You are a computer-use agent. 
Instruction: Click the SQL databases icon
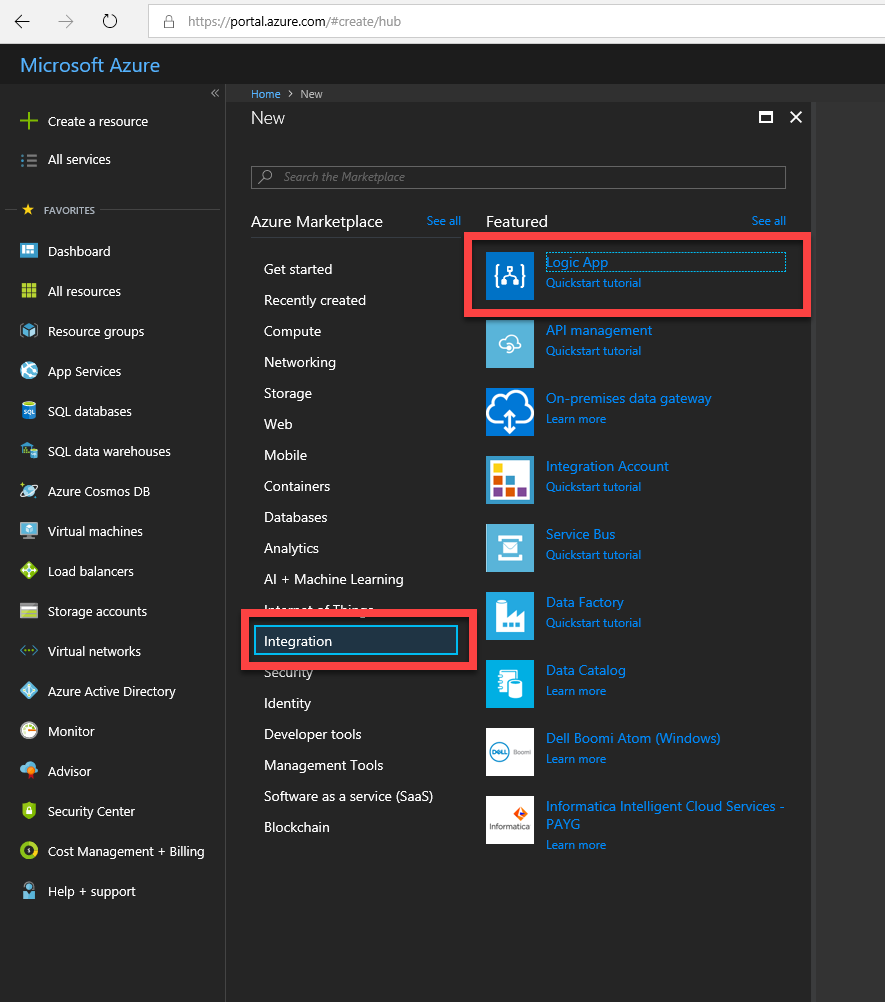(x=29, y=410)
